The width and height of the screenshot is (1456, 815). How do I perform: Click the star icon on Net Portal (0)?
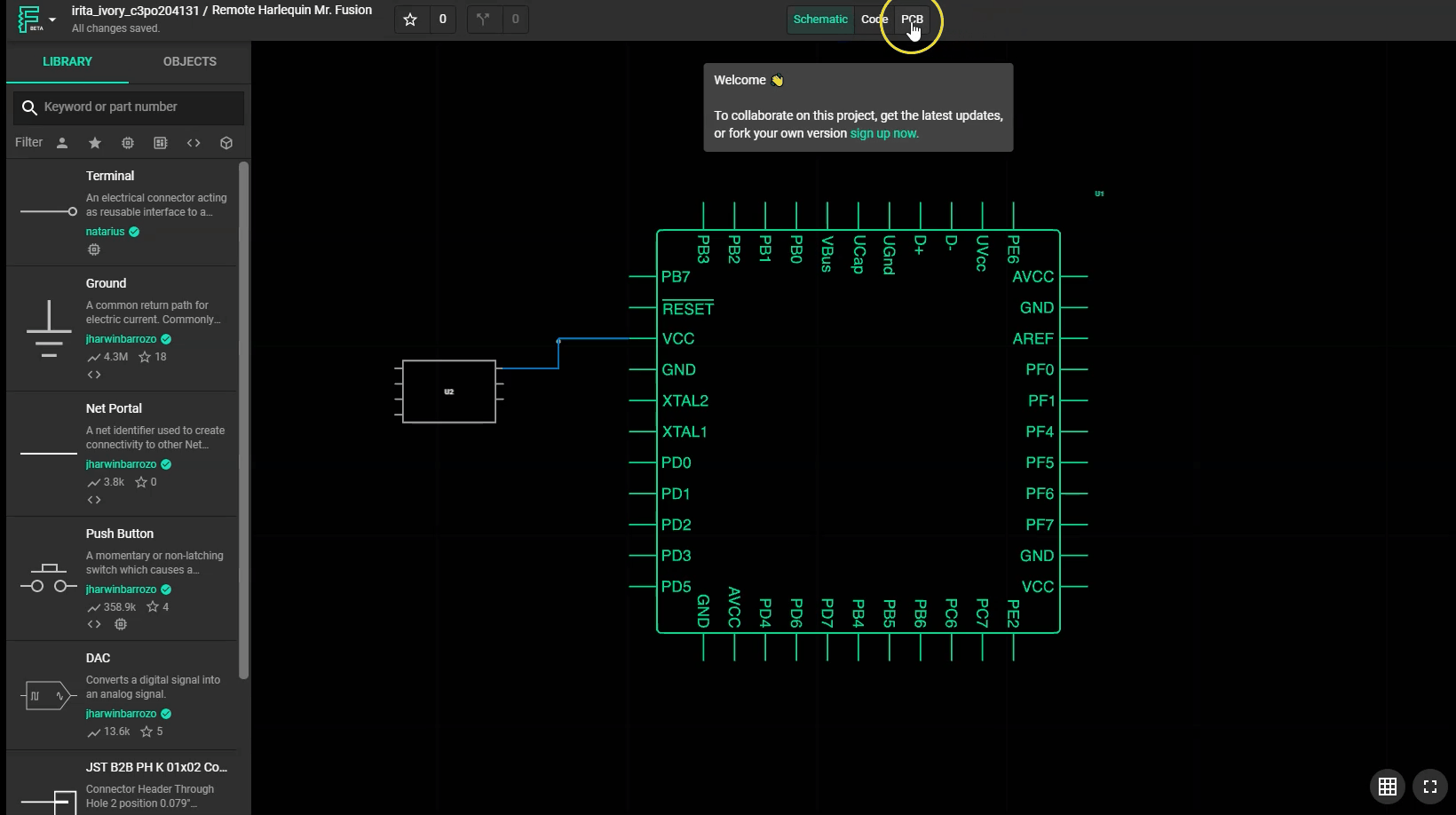(x=141, y=482)
